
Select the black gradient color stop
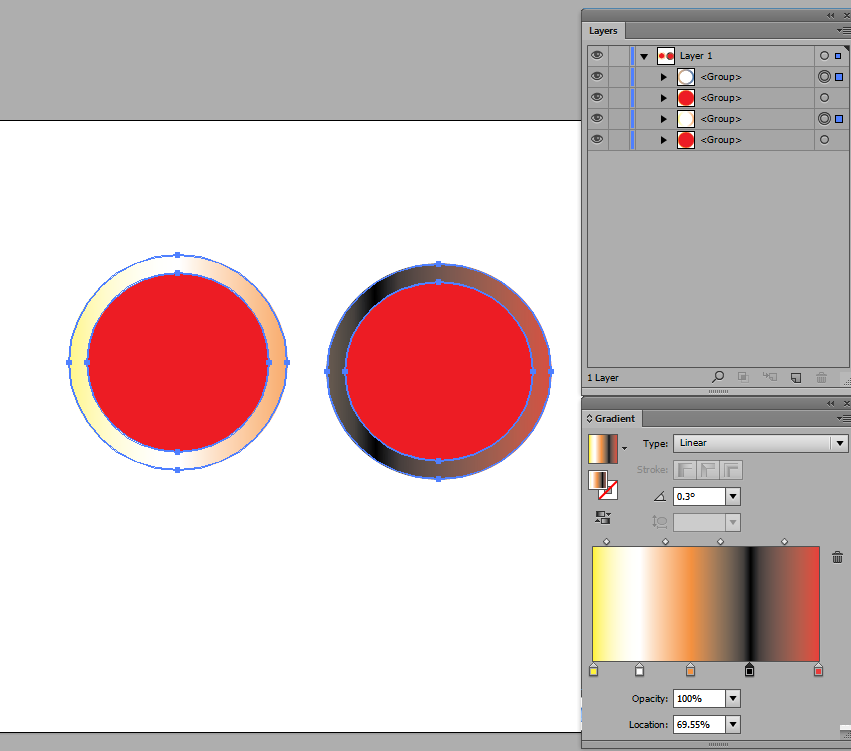[x=750, y=670]
